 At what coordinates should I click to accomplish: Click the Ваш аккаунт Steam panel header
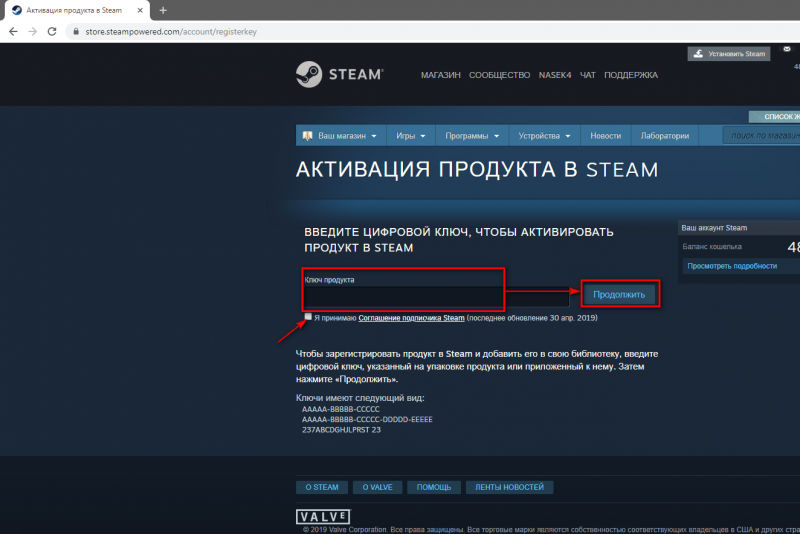tap(739, 227)
